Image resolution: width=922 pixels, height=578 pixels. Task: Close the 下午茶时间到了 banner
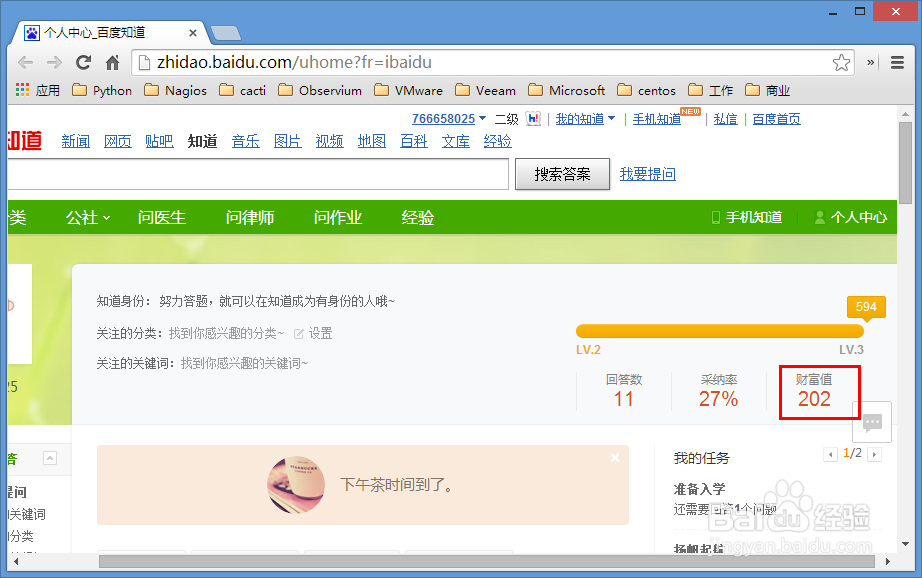pyautogui.click(x=615, y=457)
